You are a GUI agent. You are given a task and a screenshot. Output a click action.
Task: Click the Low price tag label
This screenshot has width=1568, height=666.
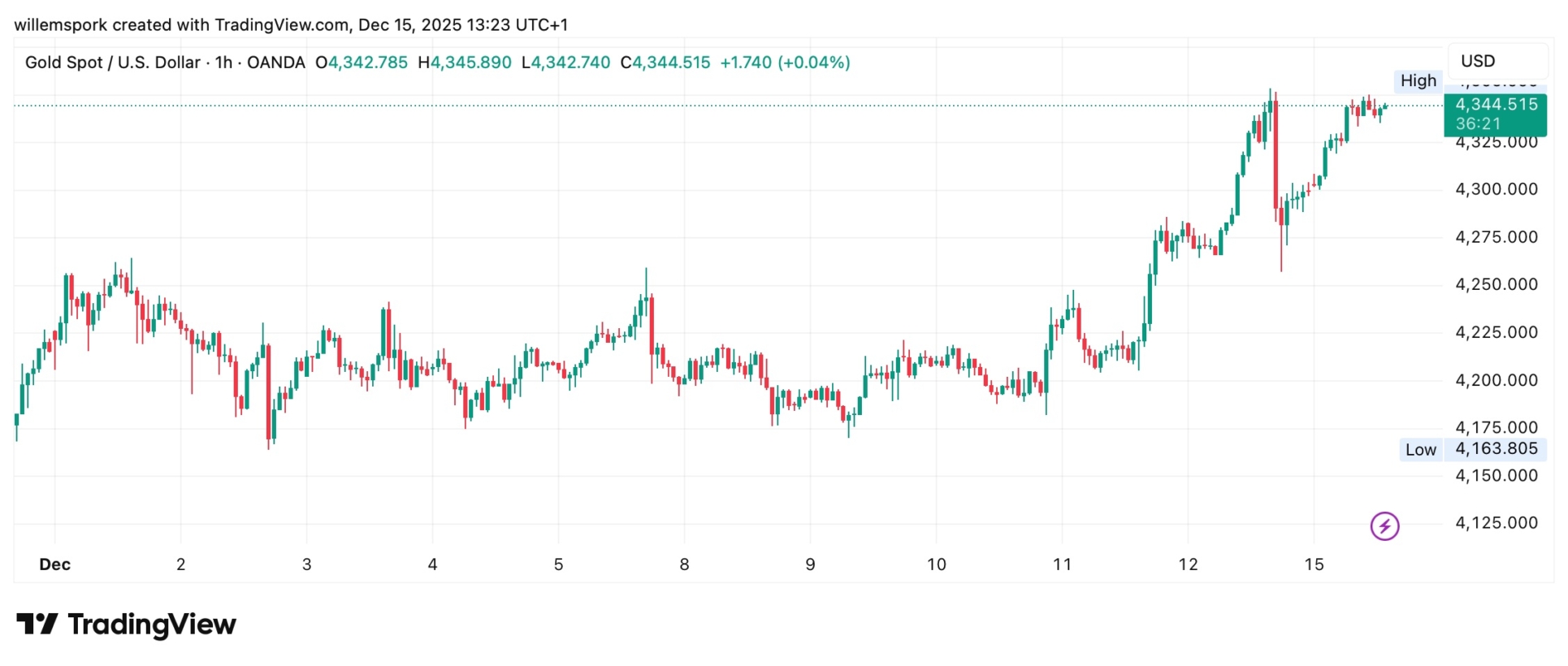pyautogui.click(x=1420, y=450)
